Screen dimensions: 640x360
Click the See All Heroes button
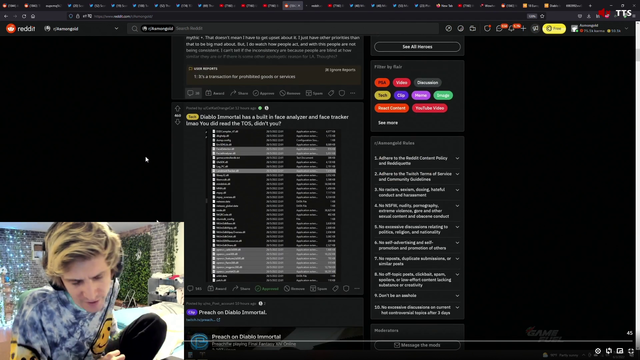[417, 47]
